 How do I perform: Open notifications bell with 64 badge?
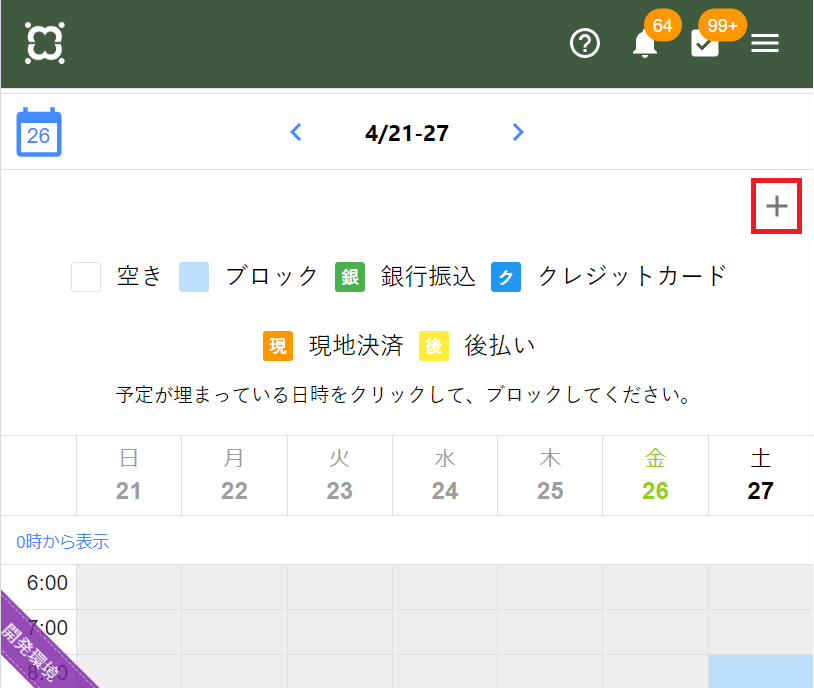645,44
